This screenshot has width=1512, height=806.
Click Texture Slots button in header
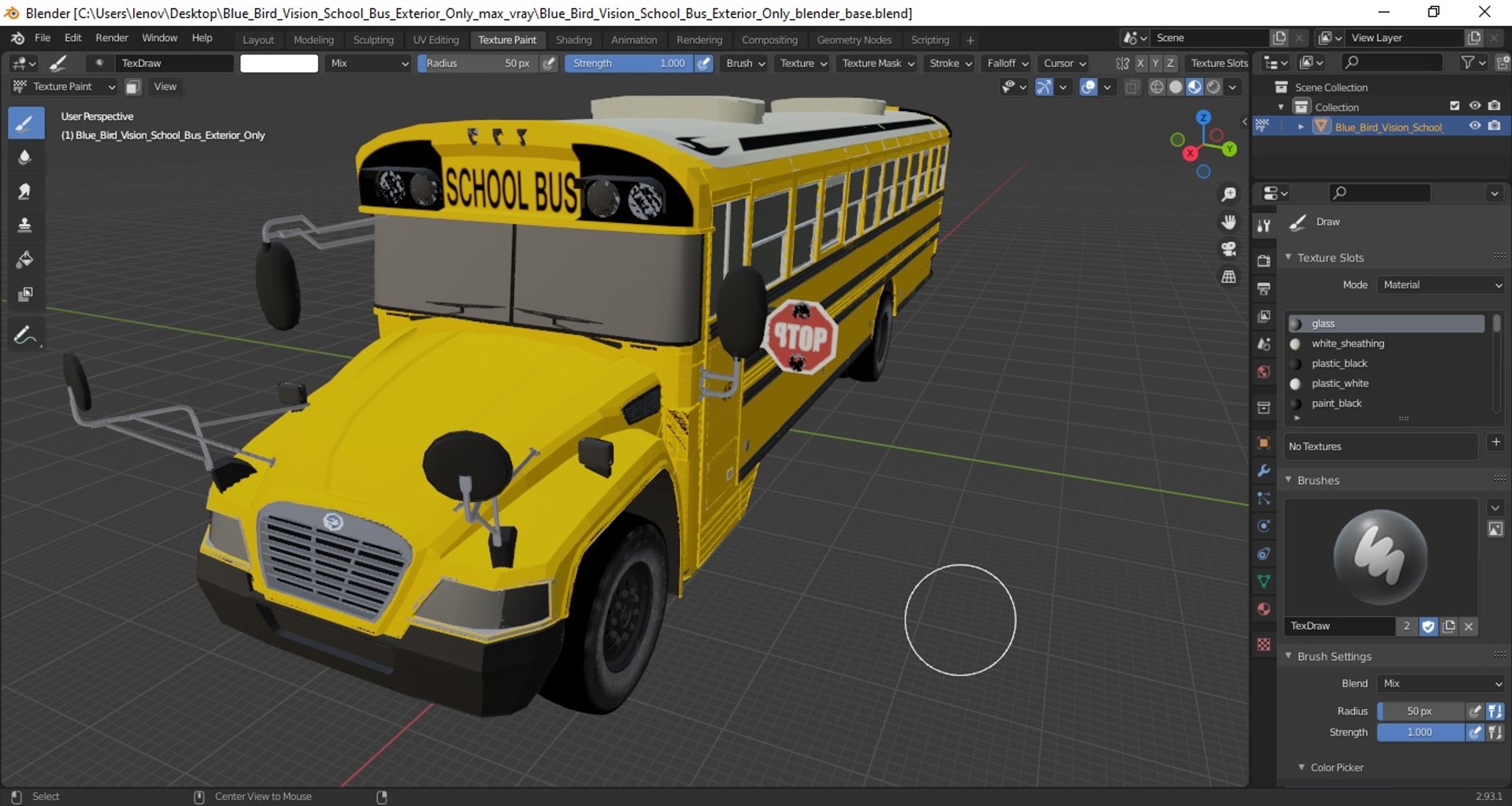[1219, 63]
